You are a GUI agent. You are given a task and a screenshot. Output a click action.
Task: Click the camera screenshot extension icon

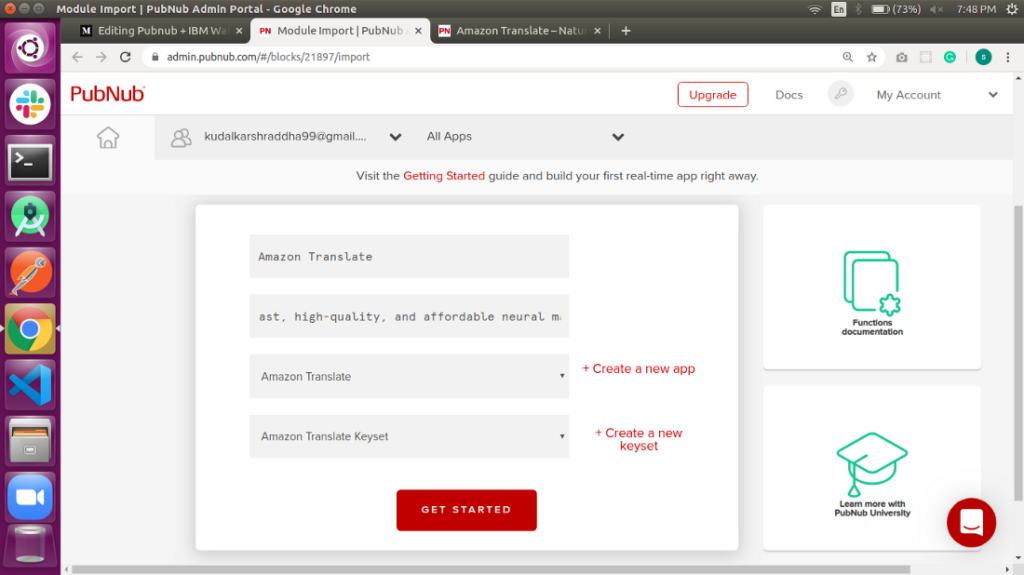pyautogui.click(x=902, y=57)
